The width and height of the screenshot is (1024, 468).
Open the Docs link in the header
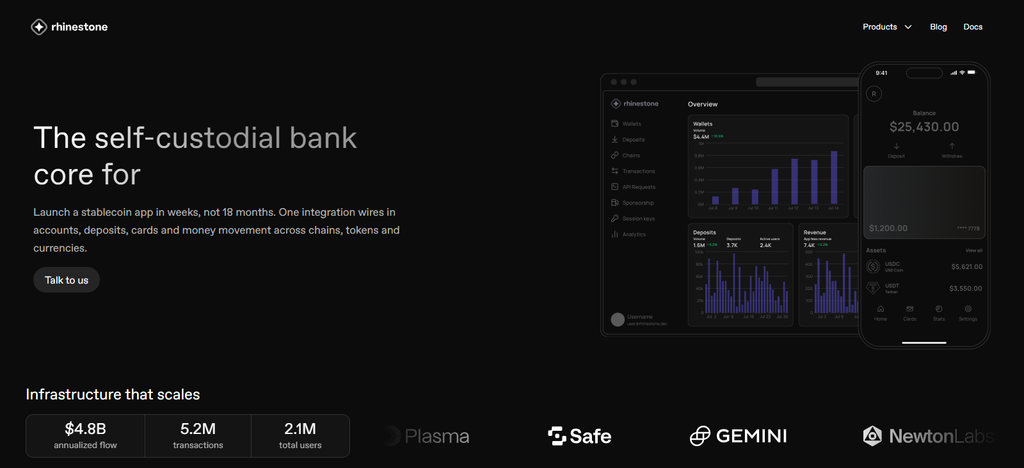click(972, 27)
